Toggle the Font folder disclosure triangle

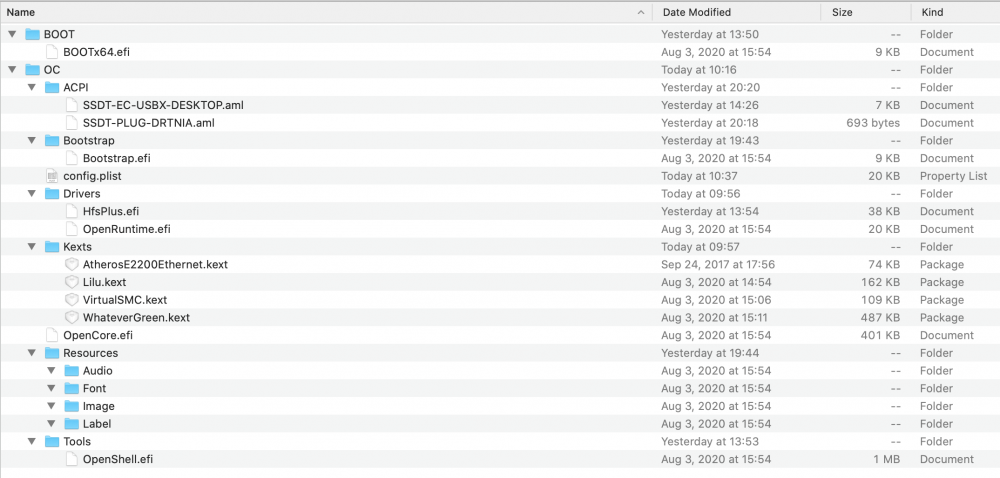tap(52, 388)
